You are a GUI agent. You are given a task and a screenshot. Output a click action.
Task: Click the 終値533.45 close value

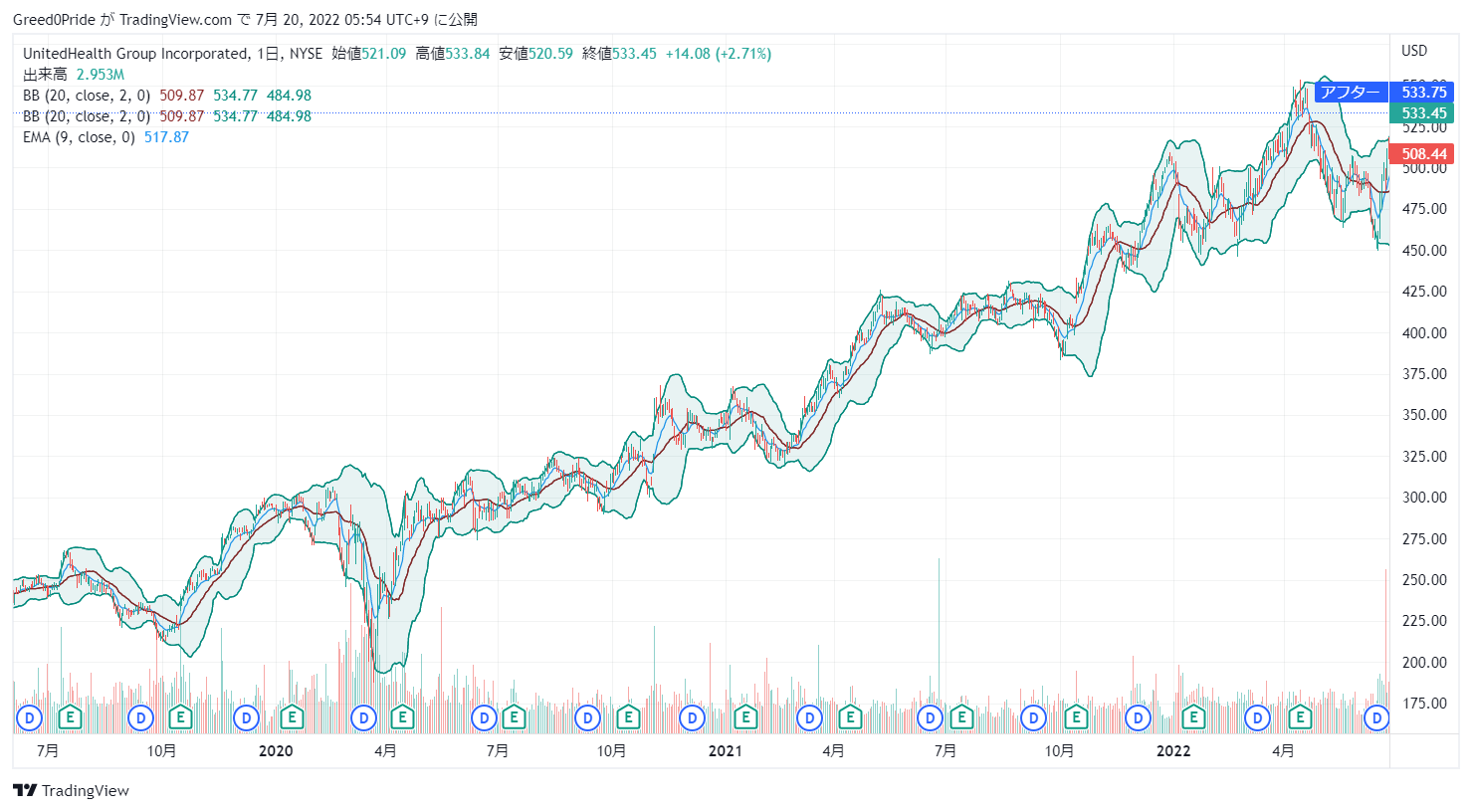click(x=619, y=54)
